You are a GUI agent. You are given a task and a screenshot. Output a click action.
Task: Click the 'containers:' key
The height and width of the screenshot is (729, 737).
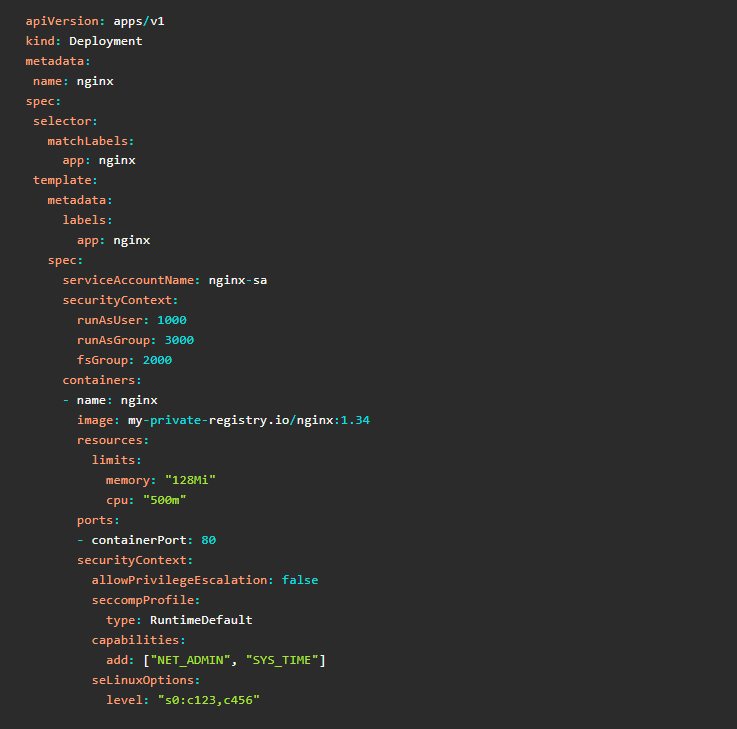pyautogui.click(x=102, y=380)
